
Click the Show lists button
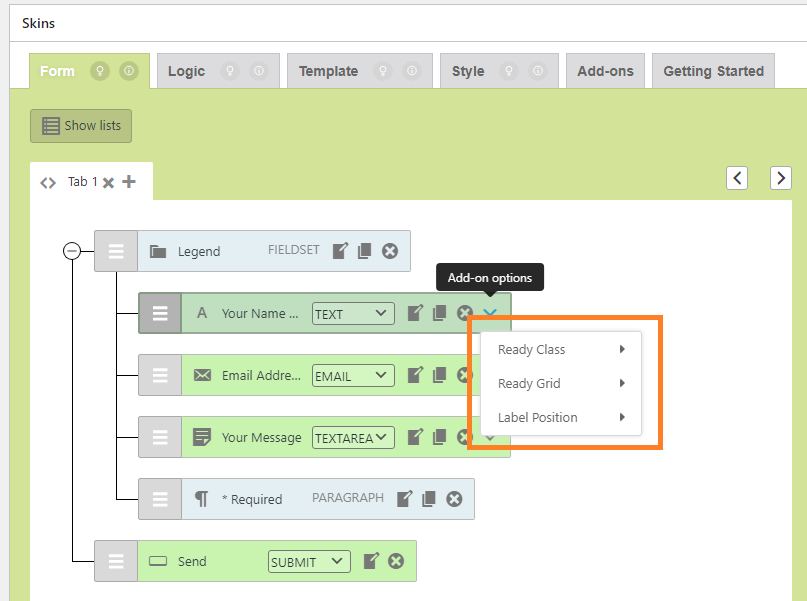click(x=81, y=126)
